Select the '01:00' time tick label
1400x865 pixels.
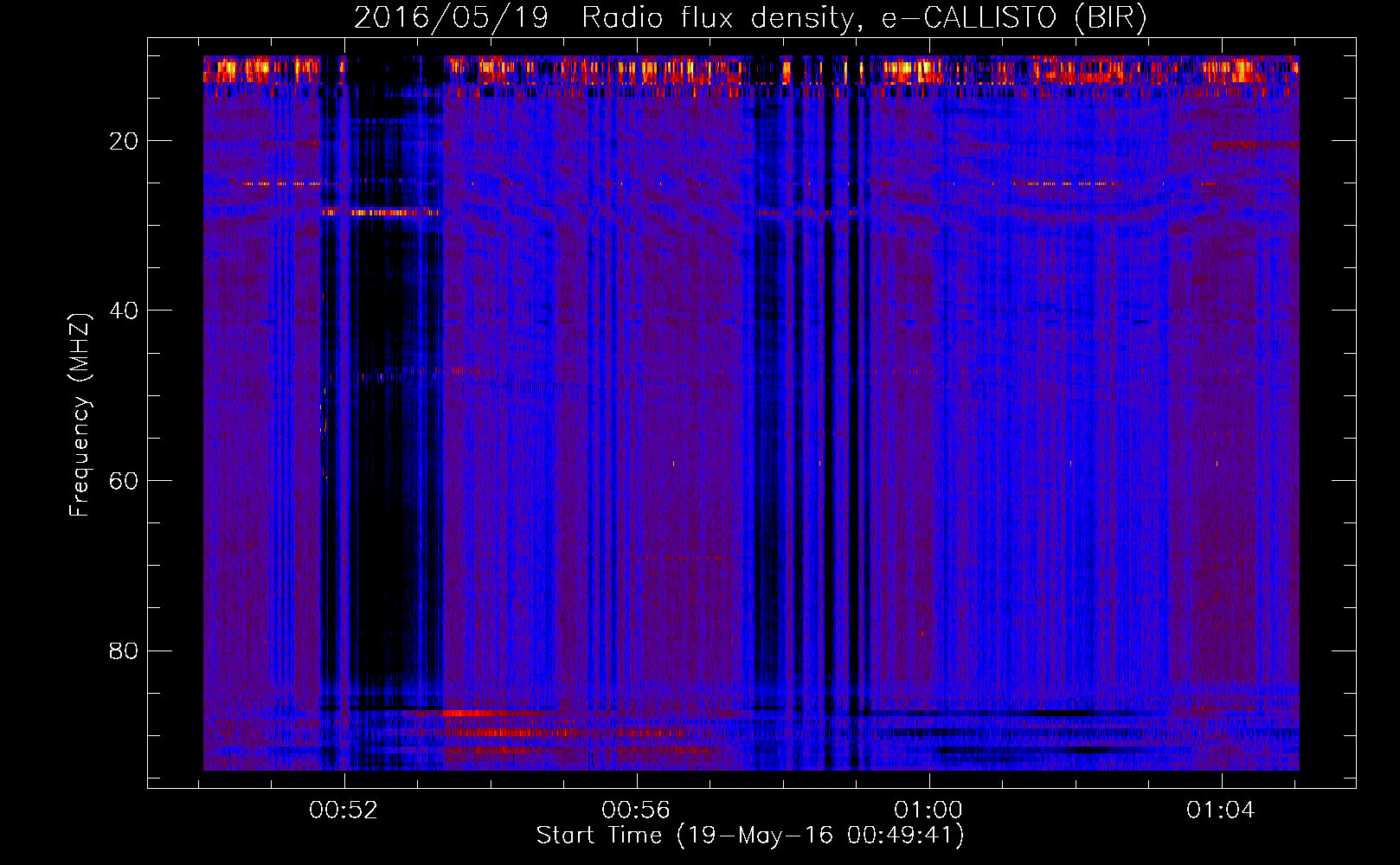(928, 811)
